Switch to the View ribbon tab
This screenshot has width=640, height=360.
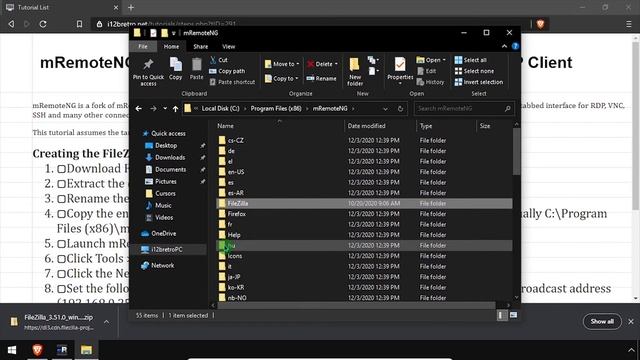[x=229, y=47]
